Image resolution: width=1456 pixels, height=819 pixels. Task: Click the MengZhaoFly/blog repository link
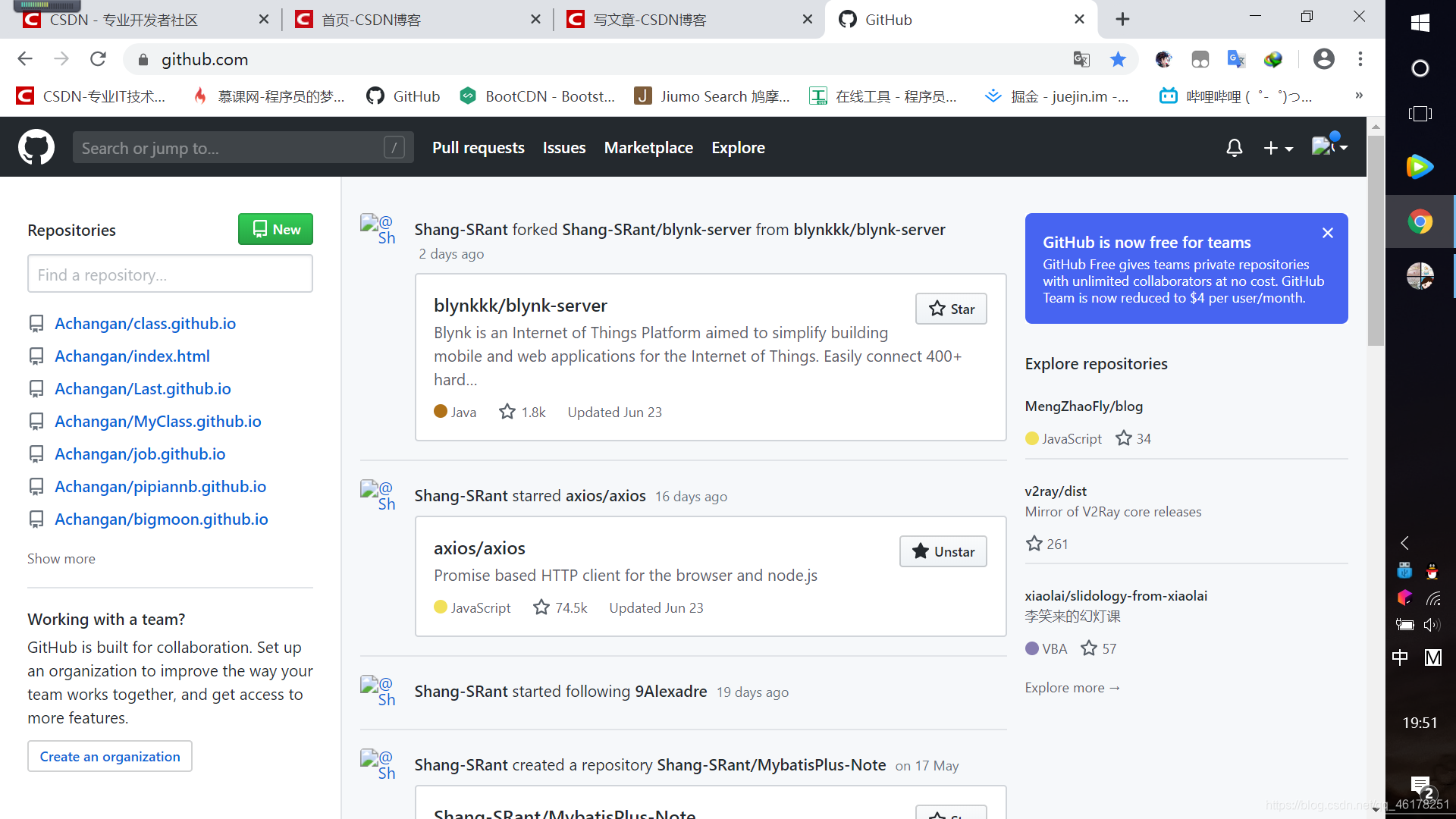pos(1084,405)
